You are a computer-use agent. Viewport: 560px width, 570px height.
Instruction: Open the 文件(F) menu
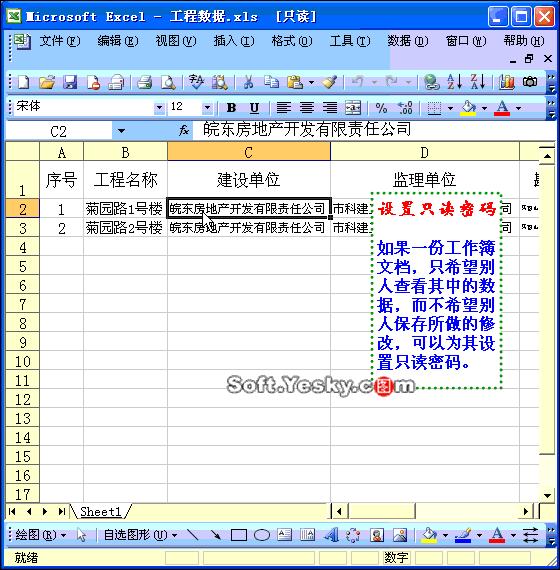click(x=60, y=41)
